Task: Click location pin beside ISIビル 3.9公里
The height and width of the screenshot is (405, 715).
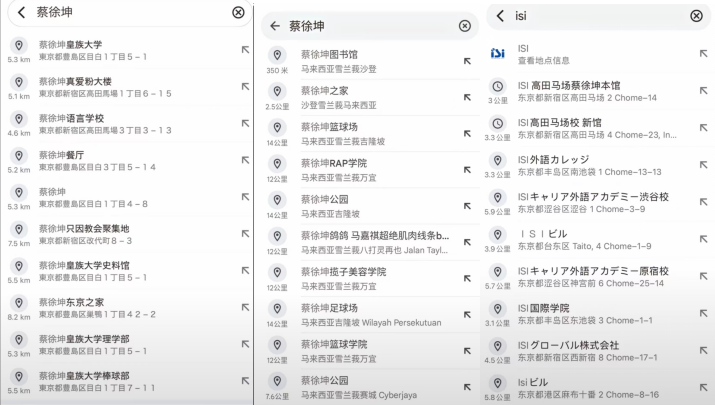Action: (x=497, y=234)
